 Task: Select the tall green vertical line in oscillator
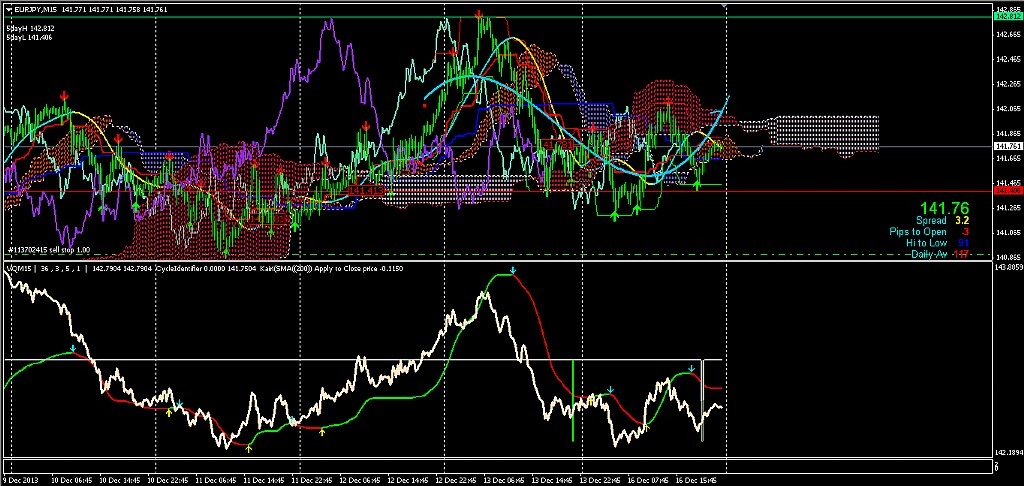pos(572,400)
